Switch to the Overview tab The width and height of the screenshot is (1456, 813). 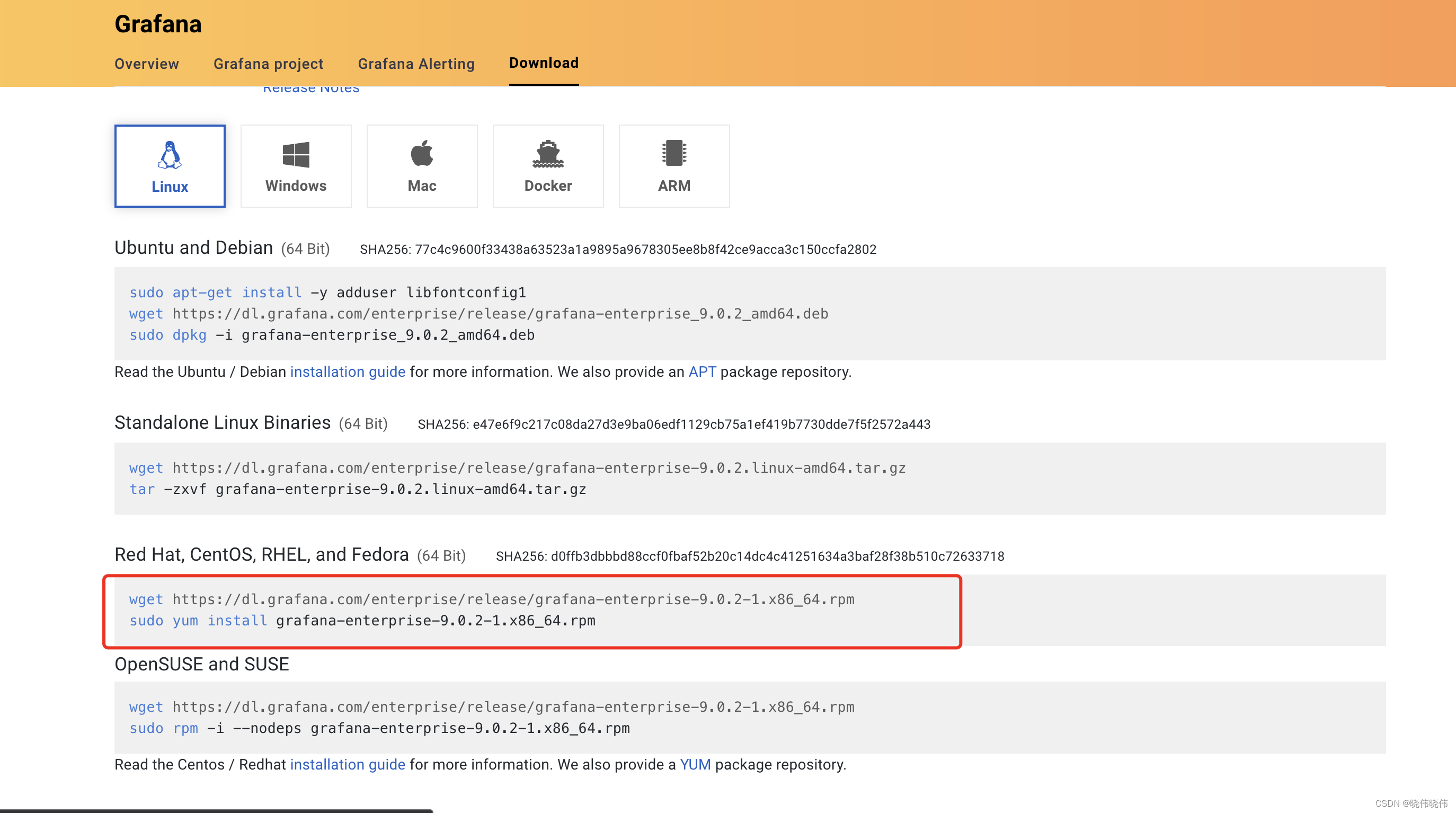point(146,64)
